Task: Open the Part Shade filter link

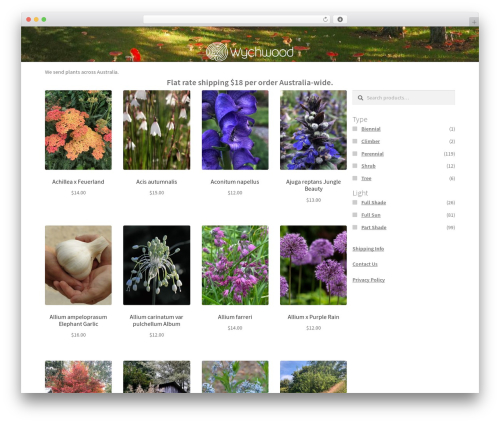Action: point(374,227)
